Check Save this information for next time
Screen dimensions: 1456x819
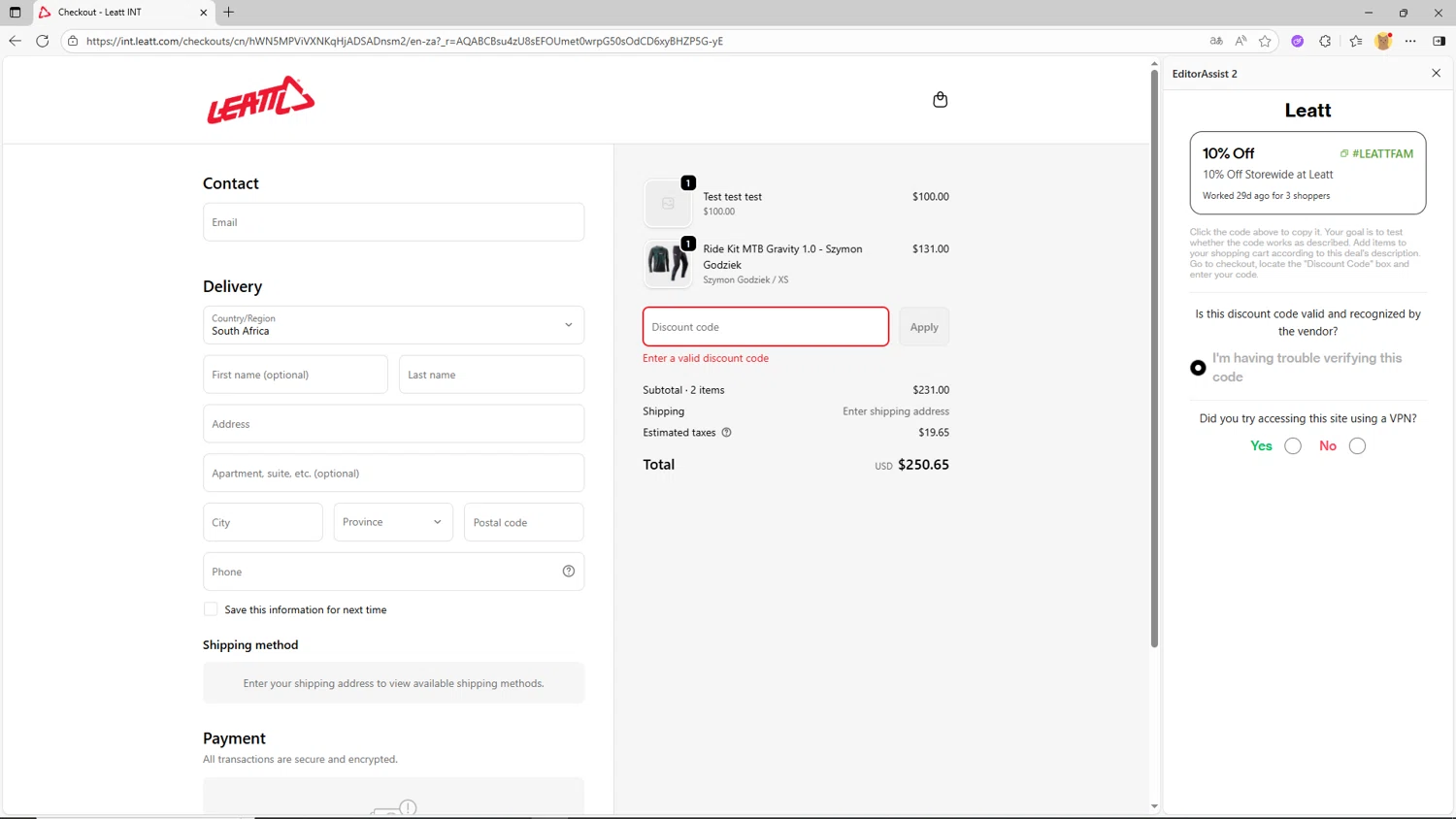pyautogui.click(x=211, y=609)
